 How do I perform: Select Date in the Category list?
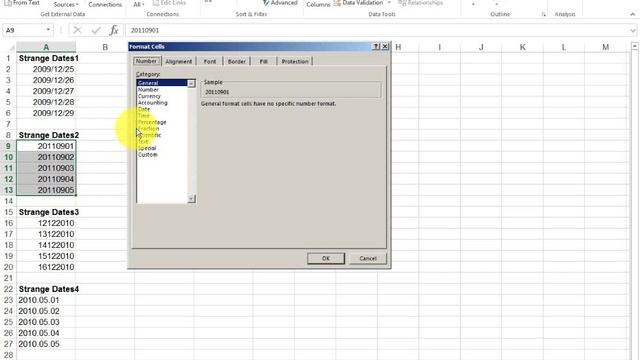162,109
